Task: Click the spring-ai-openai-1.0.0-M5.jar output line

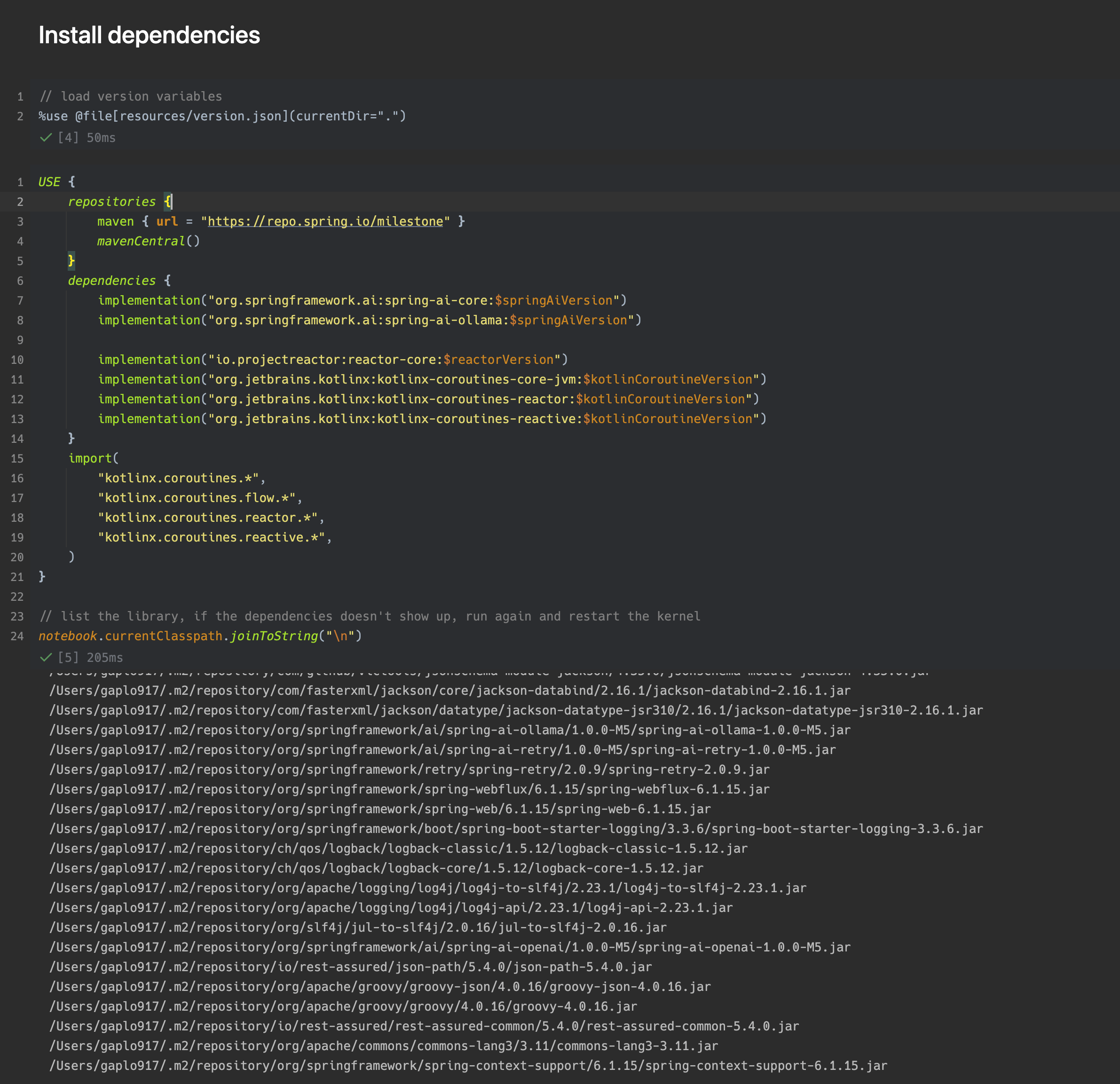Action: [450, 947]
